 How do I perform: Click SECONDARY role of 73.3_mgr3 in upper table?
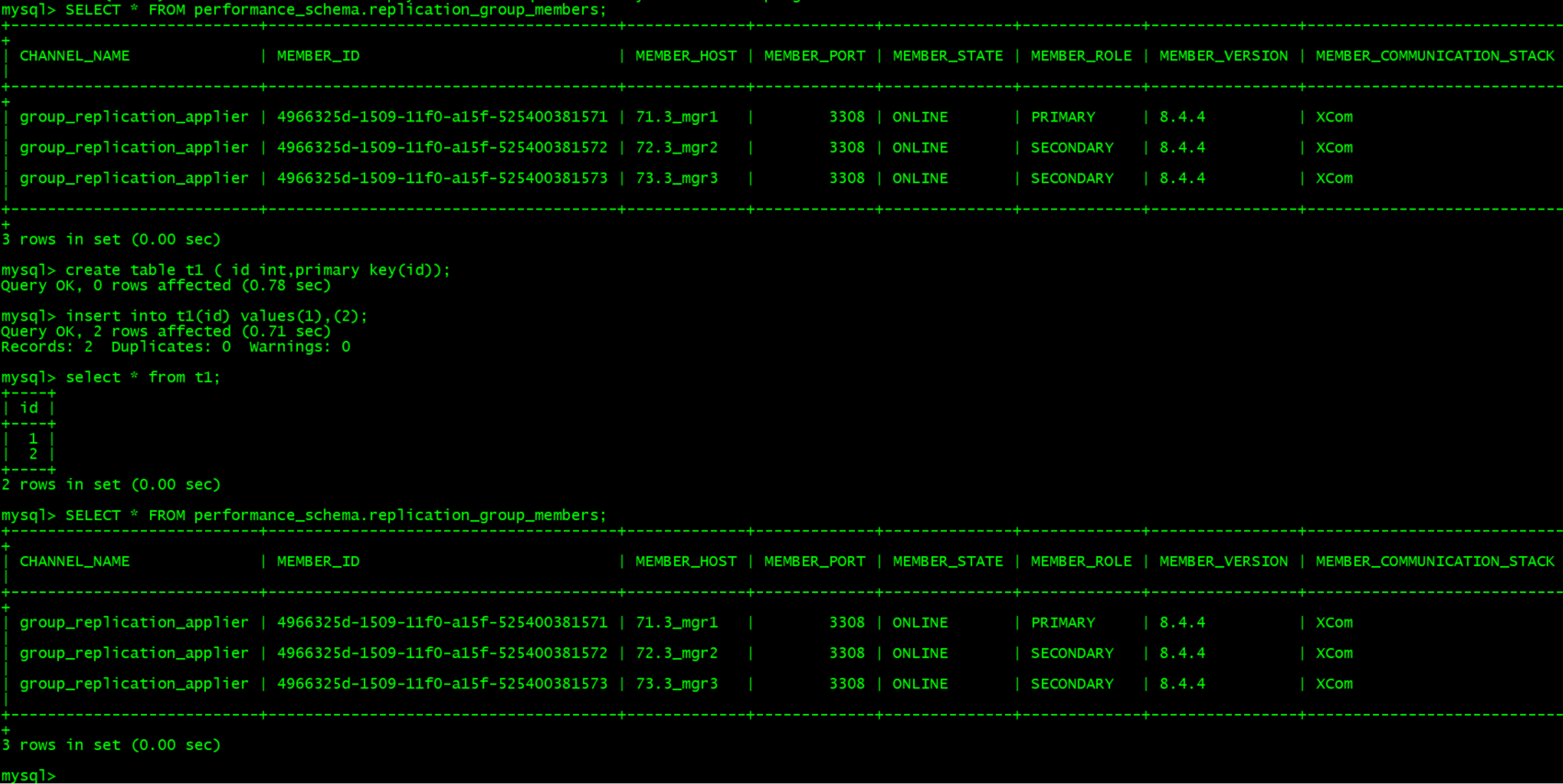pos(1072,178)
